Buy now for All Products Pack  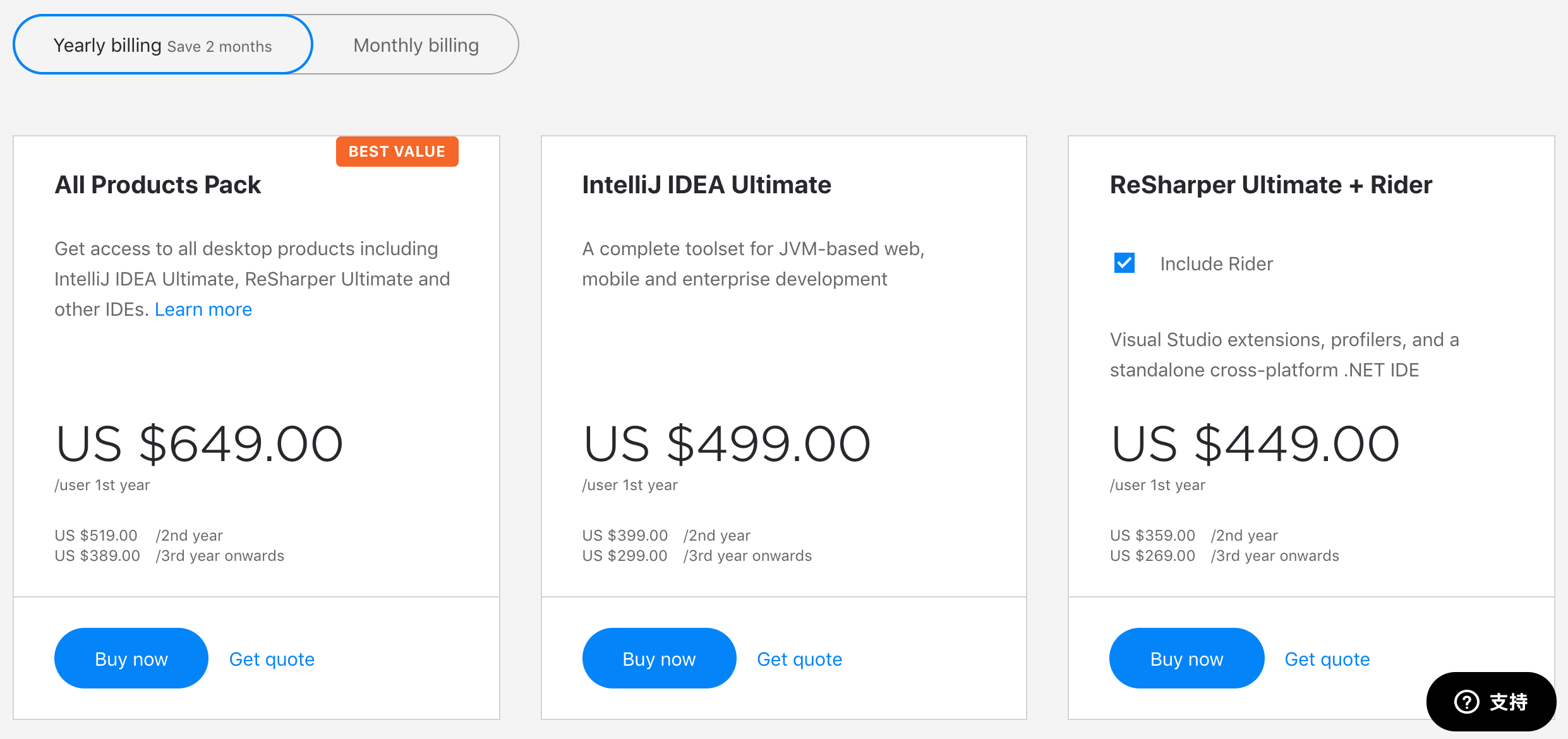click(131, 659)
